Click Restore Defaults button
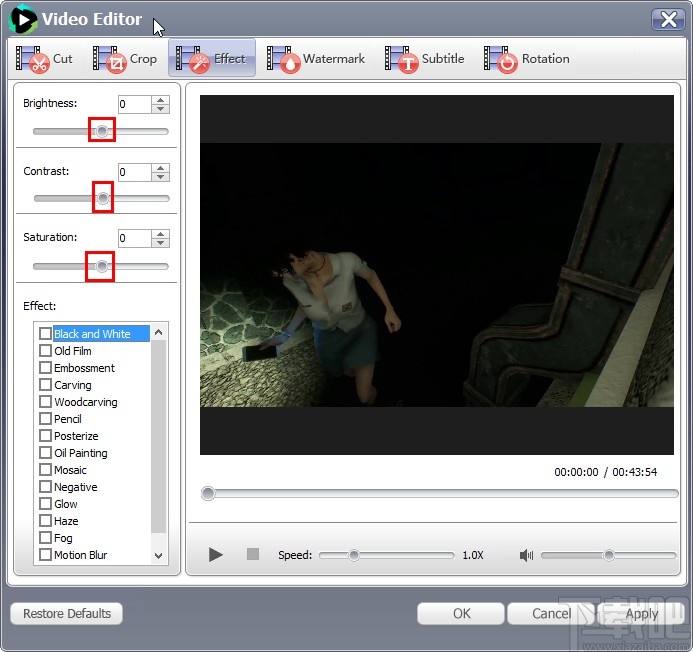Image resolution: width=693 pixels, height=652 pixels. (67, 614)
